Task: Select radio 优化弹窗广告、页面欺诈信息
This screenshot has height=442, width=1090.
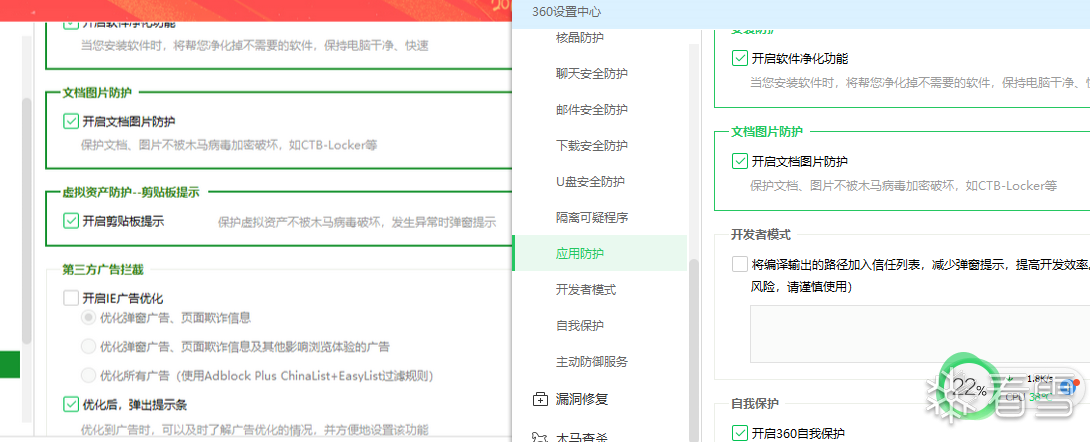Action: (x=88, y=318)
